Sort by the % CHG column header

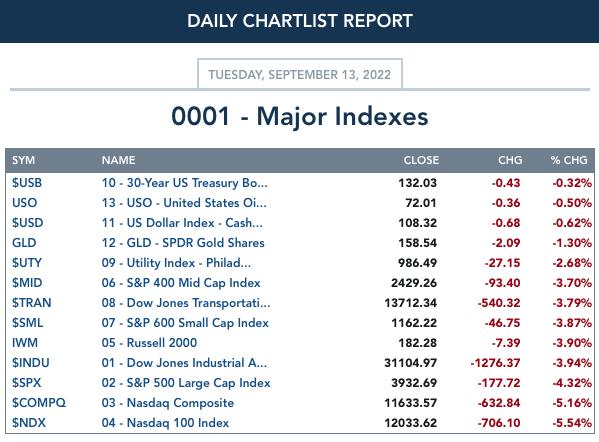(569, 160)
